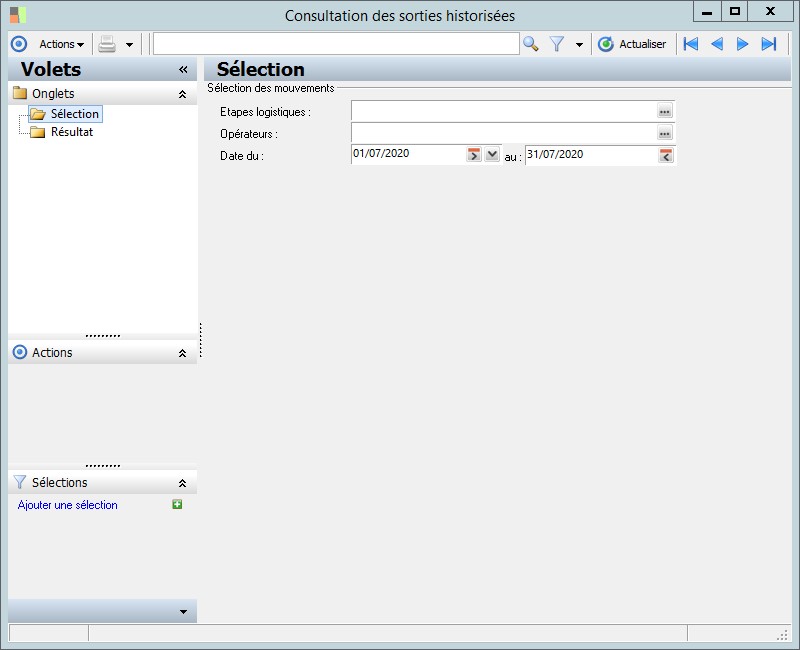Click the end date calendar icon
This screenshot has width=800, height=650.
pyautogui.click(x=666, y=156)
